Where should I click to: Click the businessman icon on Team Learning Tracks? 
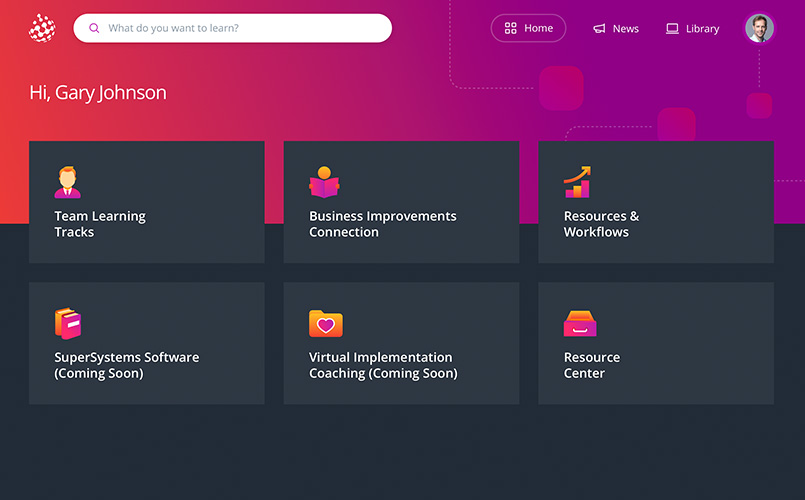click(67, 182)
